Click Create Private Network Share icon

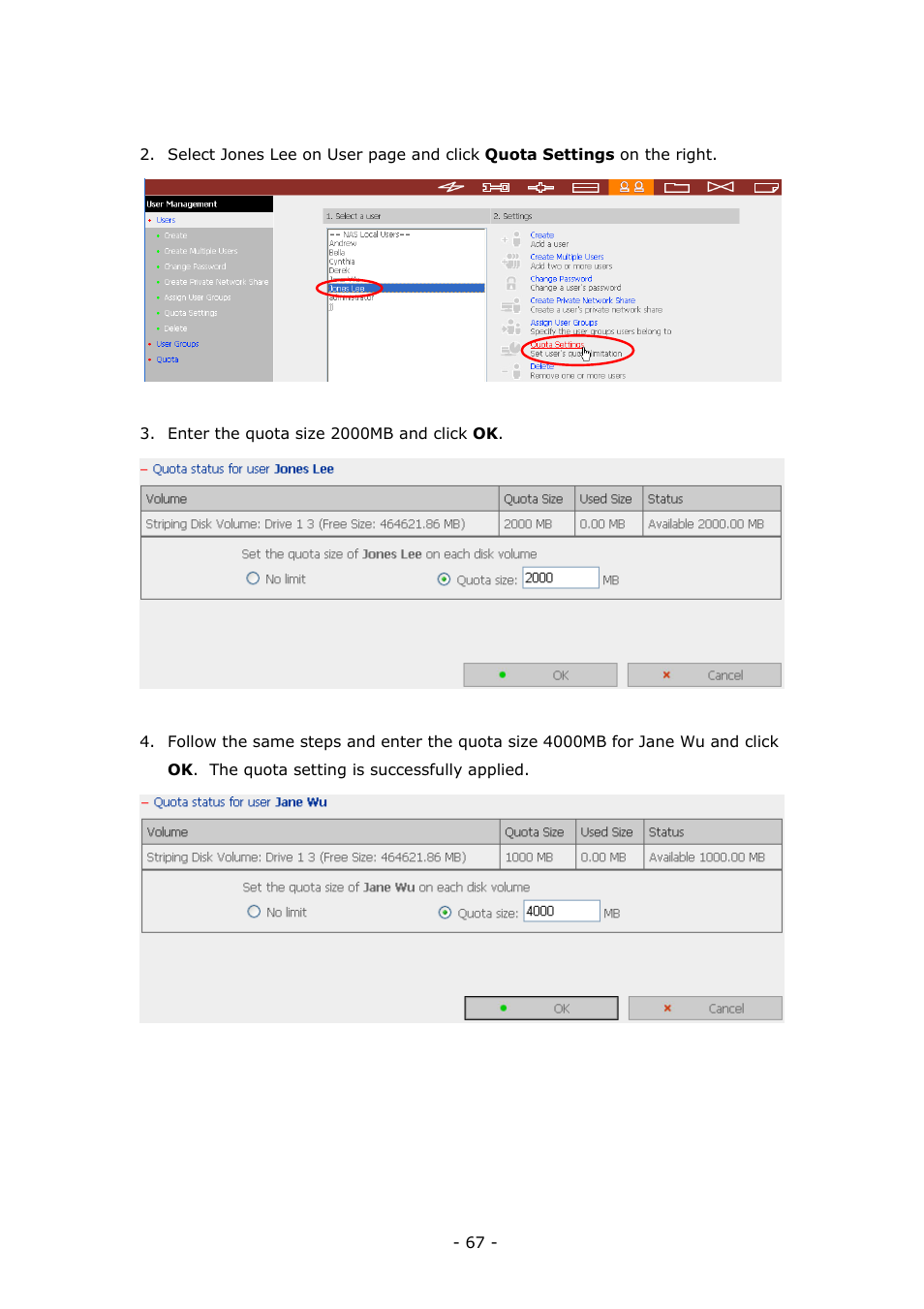point(512,305)
